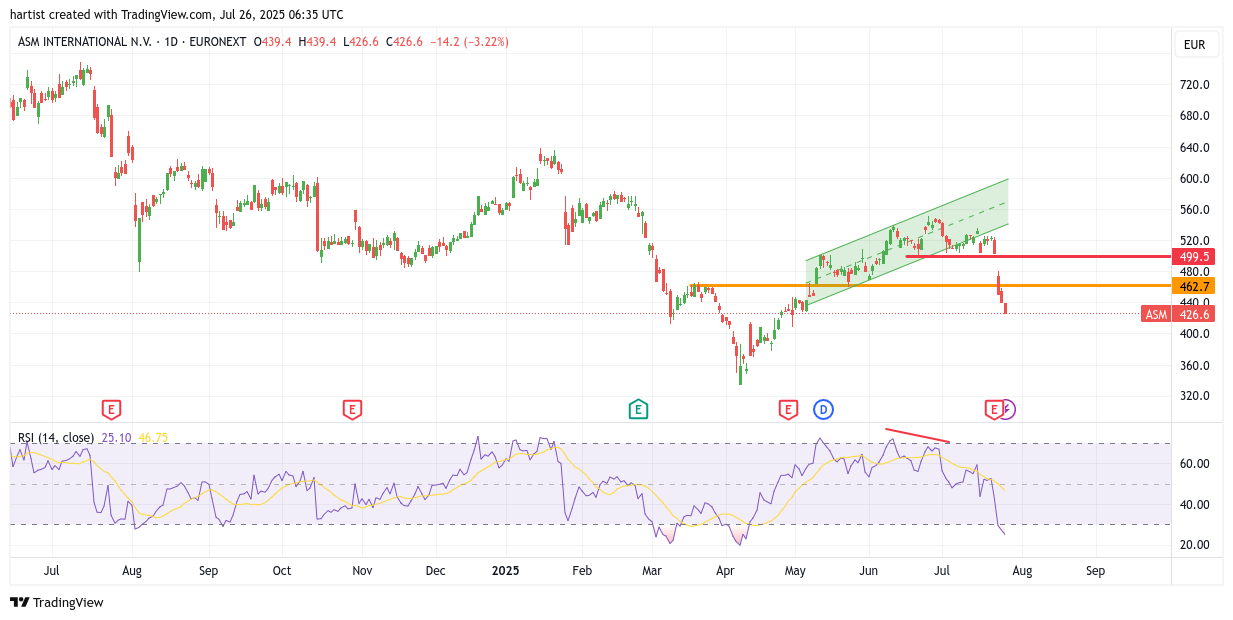Open the EUR currency selector
This screenshot has width=1233, height=620.
coord(1195,45)
